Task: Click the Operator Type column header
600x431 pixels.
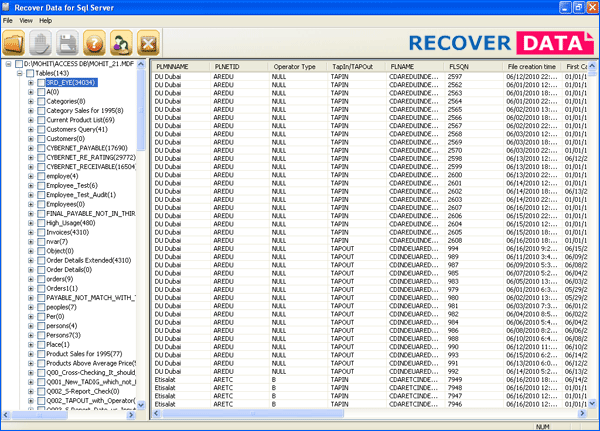Action: tap(294, 66)
